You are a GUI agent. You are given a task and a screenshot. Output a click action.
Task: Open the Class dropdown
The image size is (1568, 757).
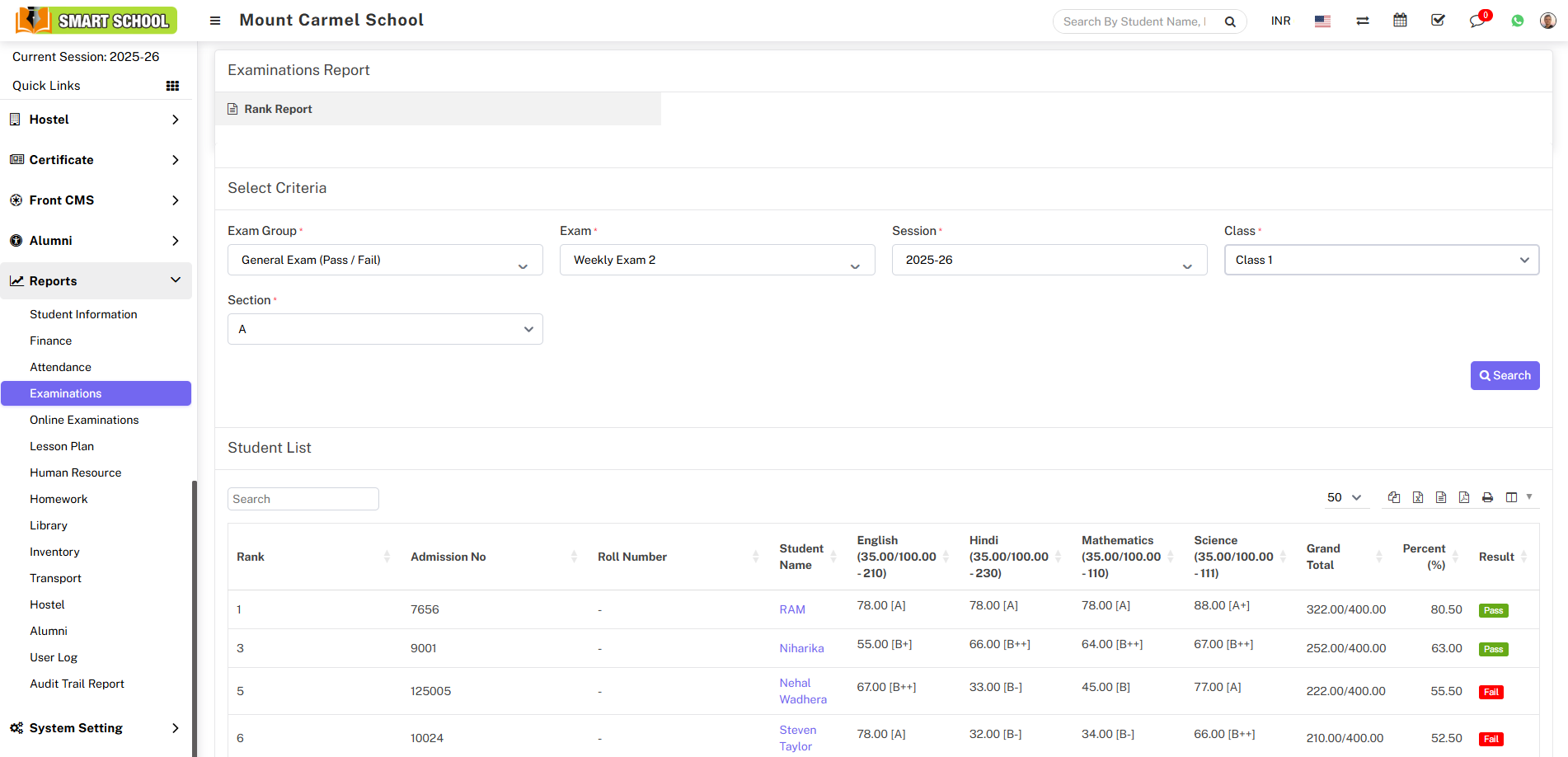tap(1381, 260)
